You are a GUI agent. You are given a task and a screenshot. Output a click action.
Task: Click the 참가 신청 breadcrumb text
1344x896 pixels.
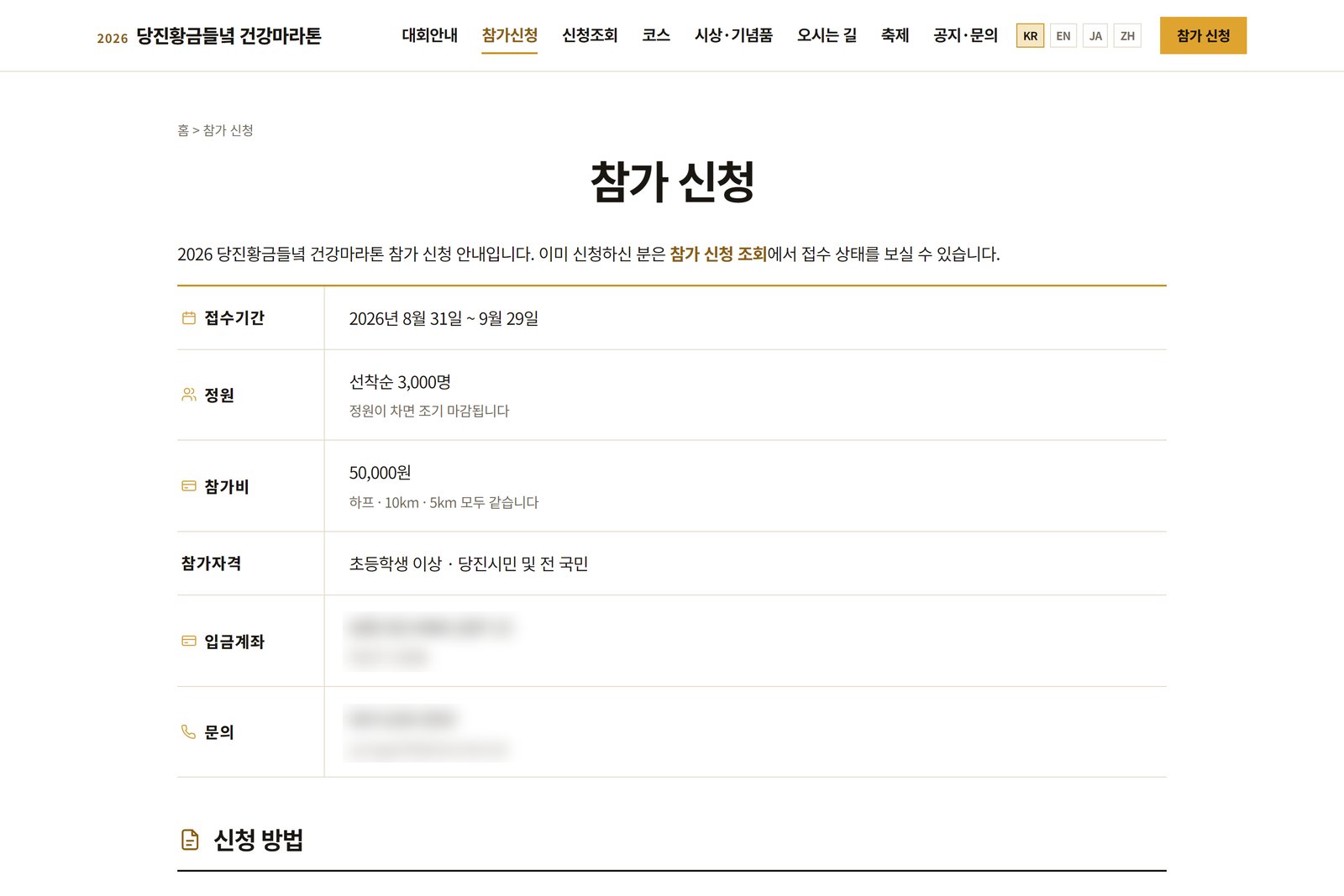[x=228, y=130]
